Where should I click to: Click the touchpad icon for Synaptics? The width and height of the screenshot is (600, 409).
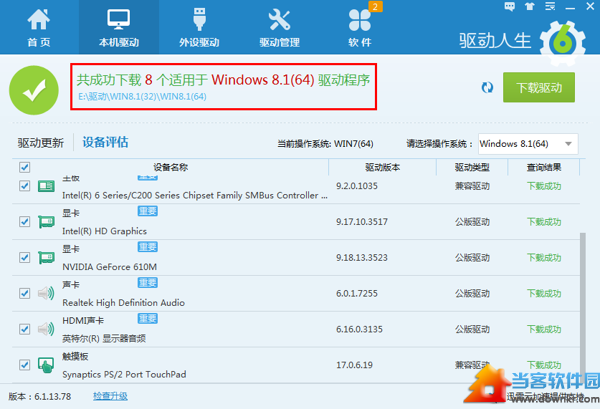tap(46, 365)
